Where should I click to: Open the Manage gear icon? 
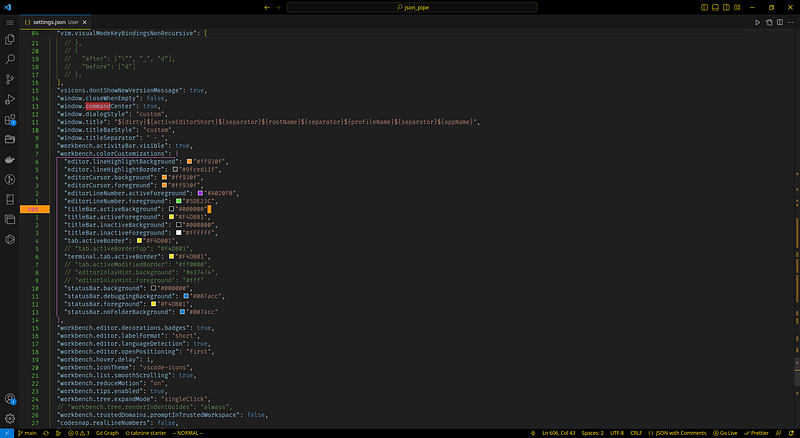(x=10, y=419)
